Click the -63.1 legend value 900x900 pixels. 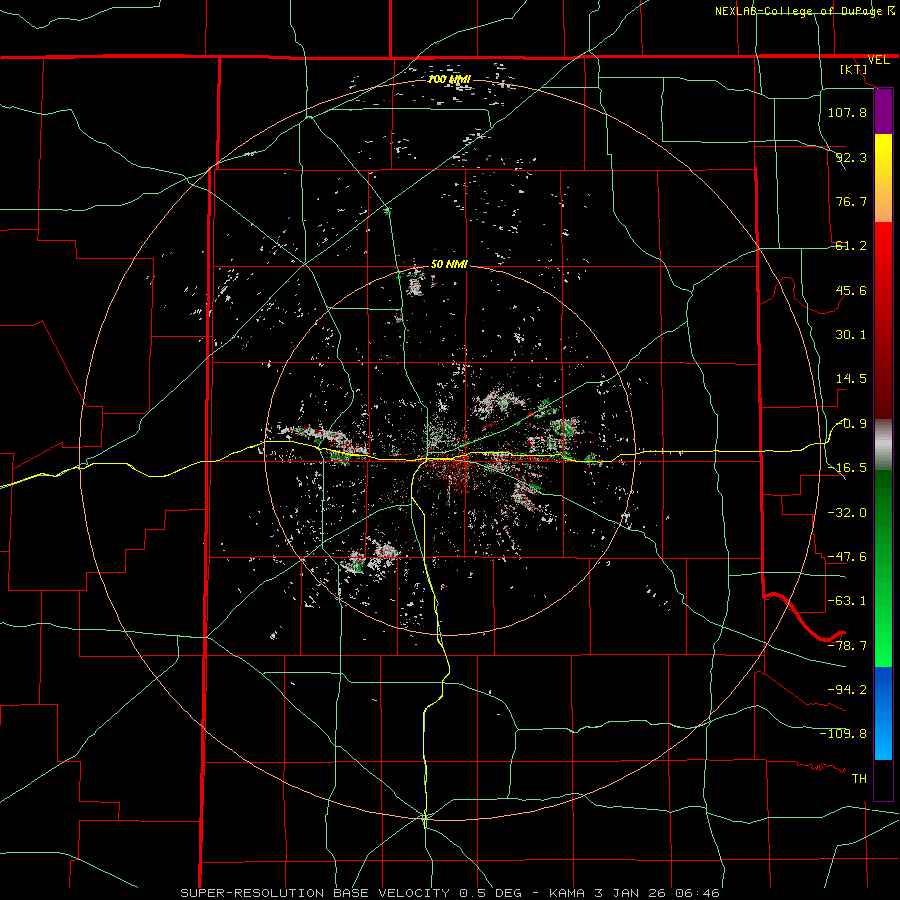(x=847, y=601)
